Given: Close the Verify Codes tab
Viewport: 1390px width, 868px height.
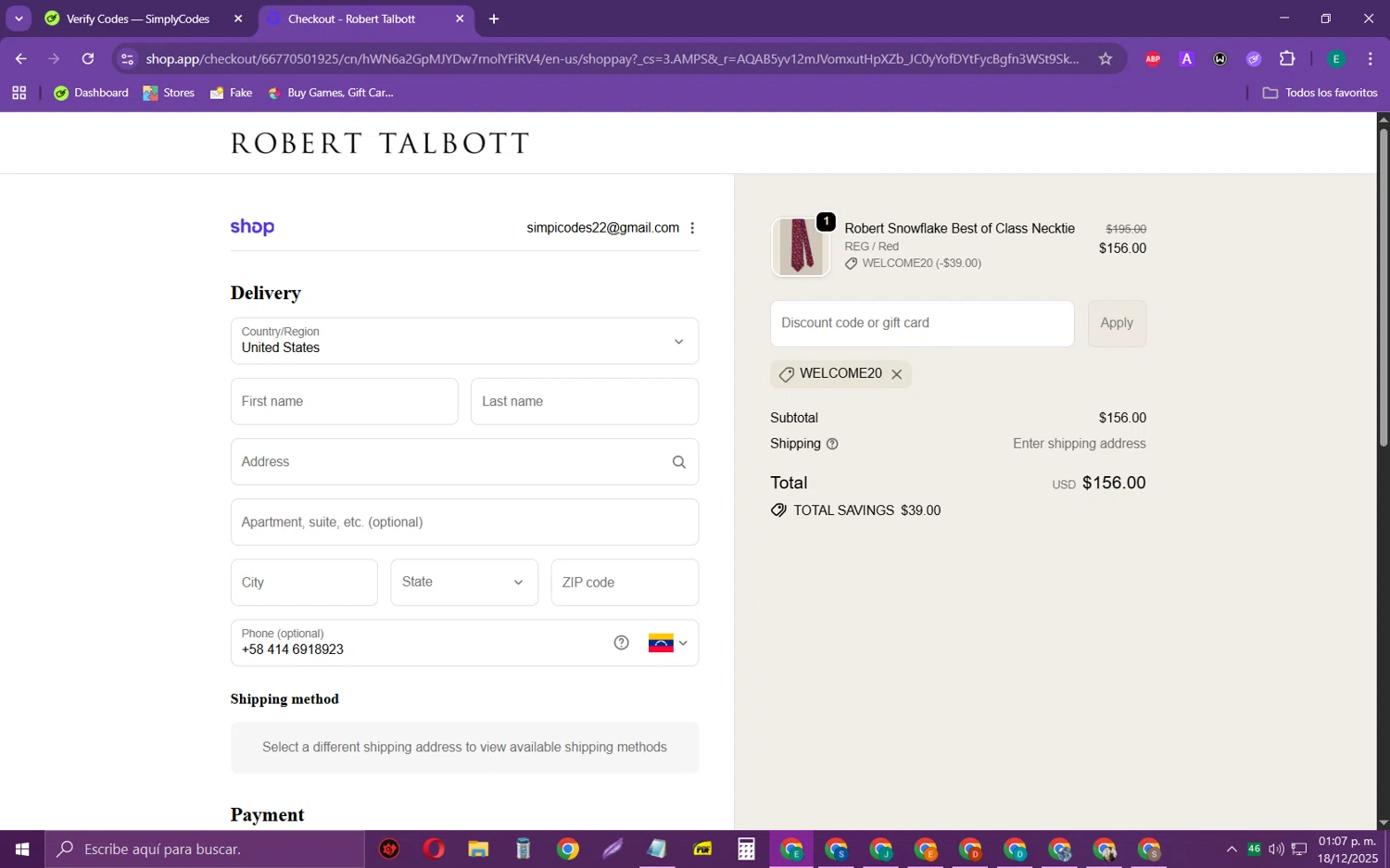Looking at the screenshot, I should pos(238,19).
